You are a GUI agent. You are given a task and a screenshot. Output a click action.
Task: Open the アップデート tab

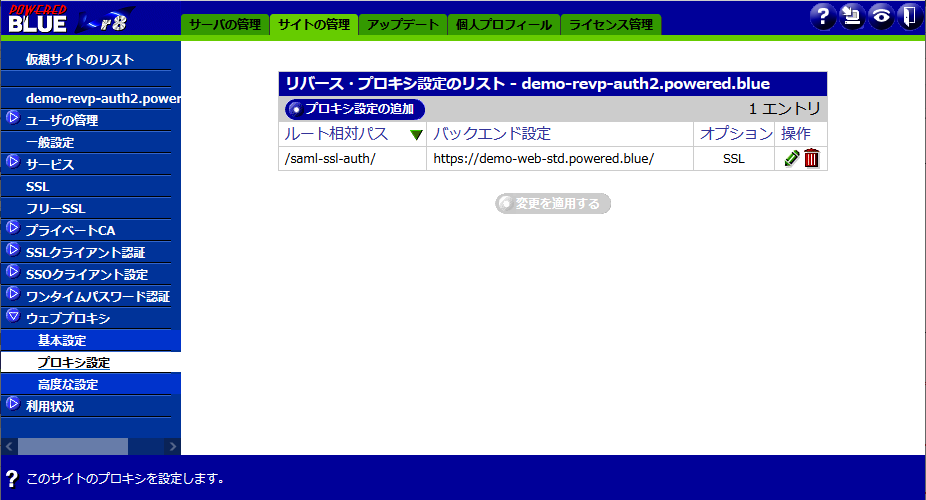coord(403,25)
